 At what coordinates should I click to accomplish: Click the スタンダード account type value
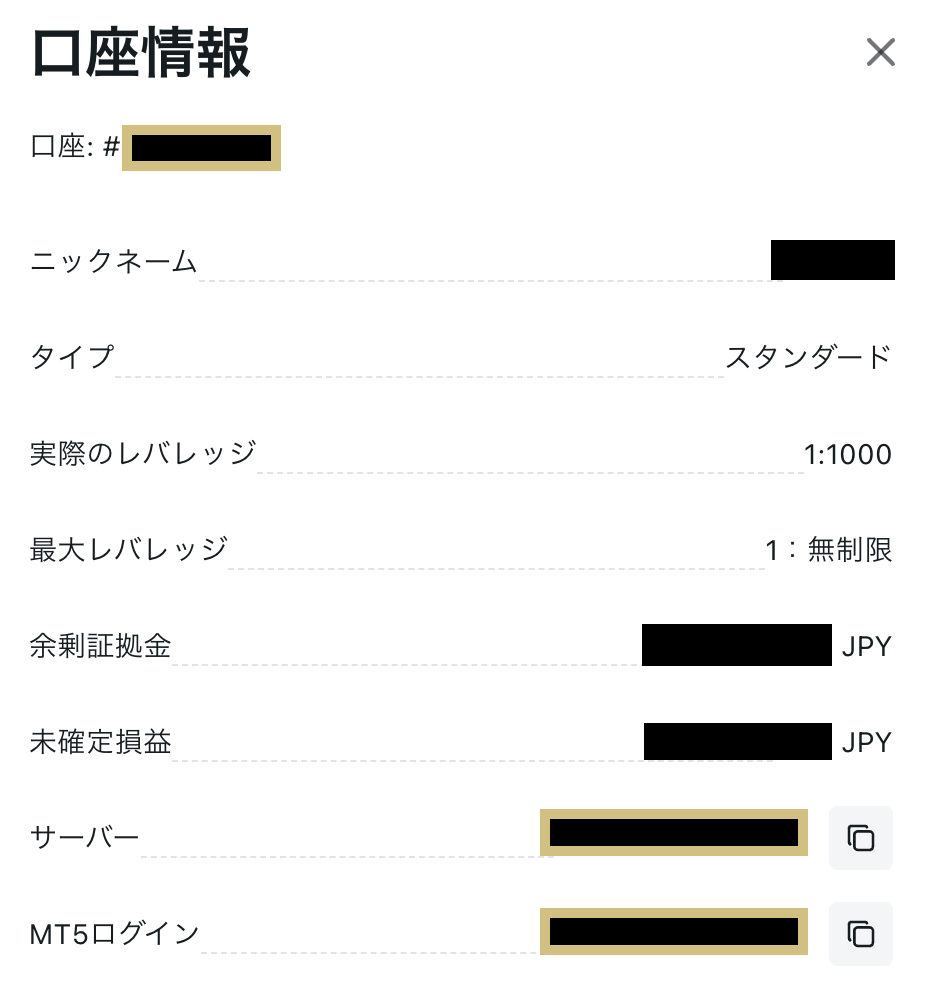[808, 357]
